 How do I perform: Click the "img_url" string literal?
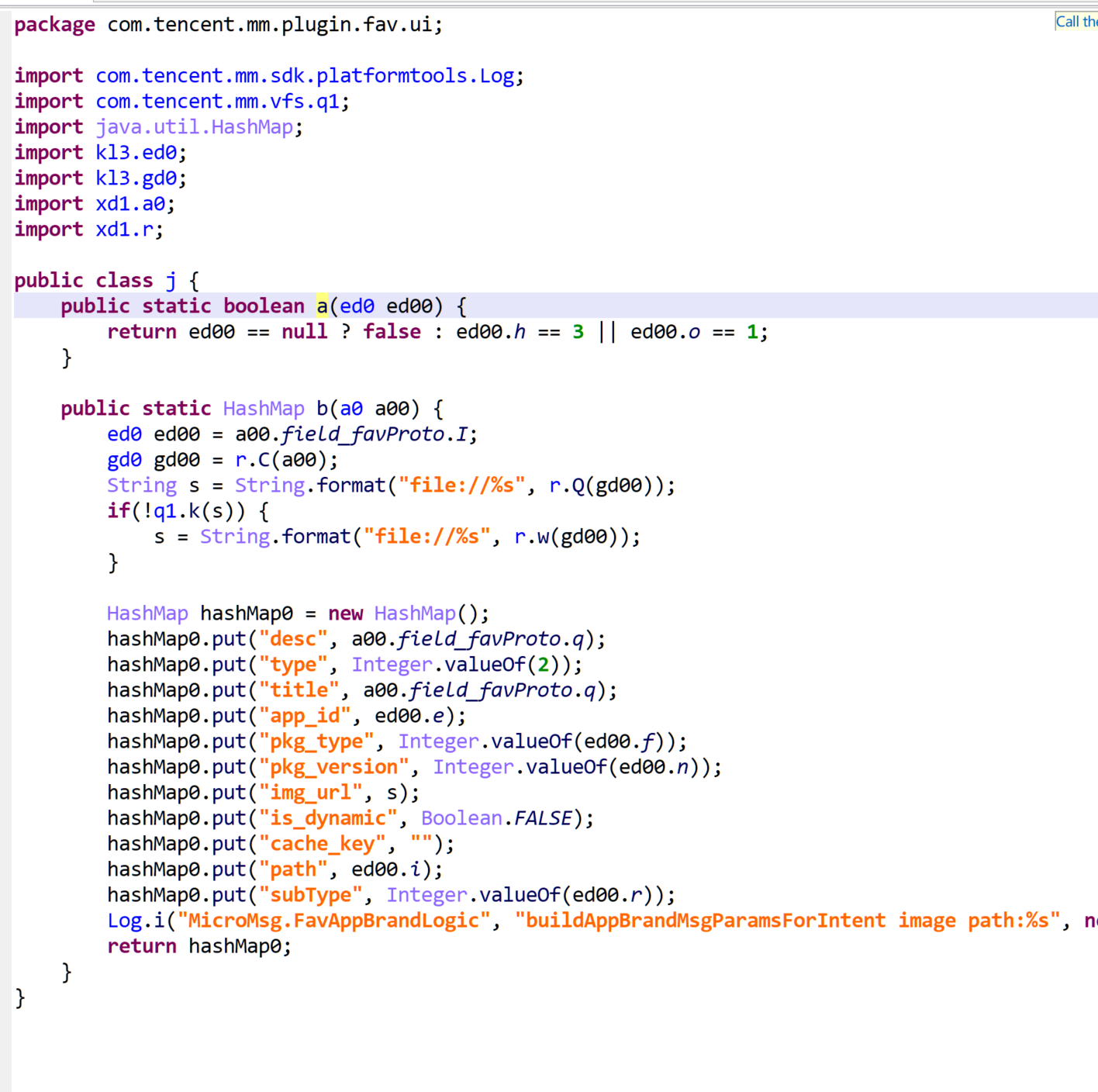pyautogui.click(x=310, y=793)
